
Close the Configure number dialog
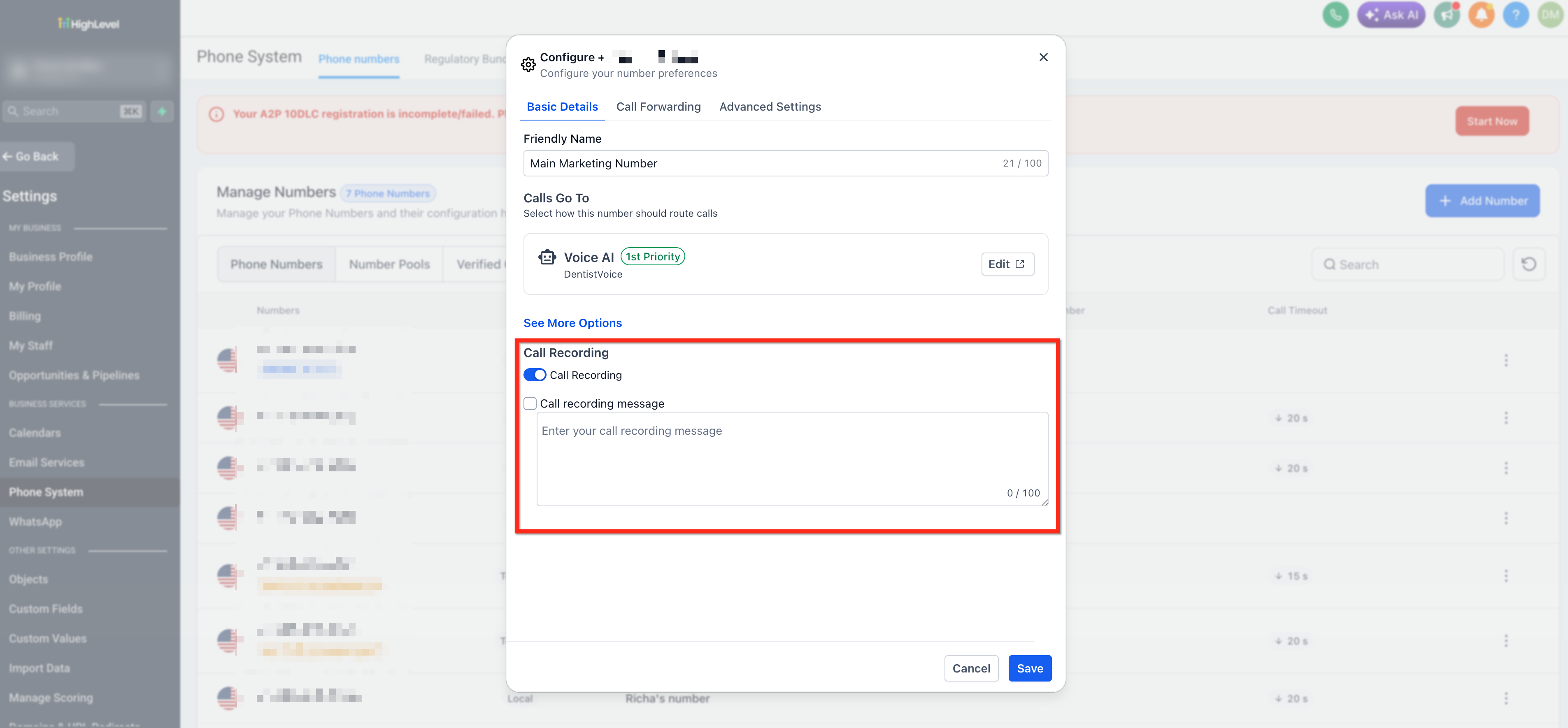point(1043,57)
